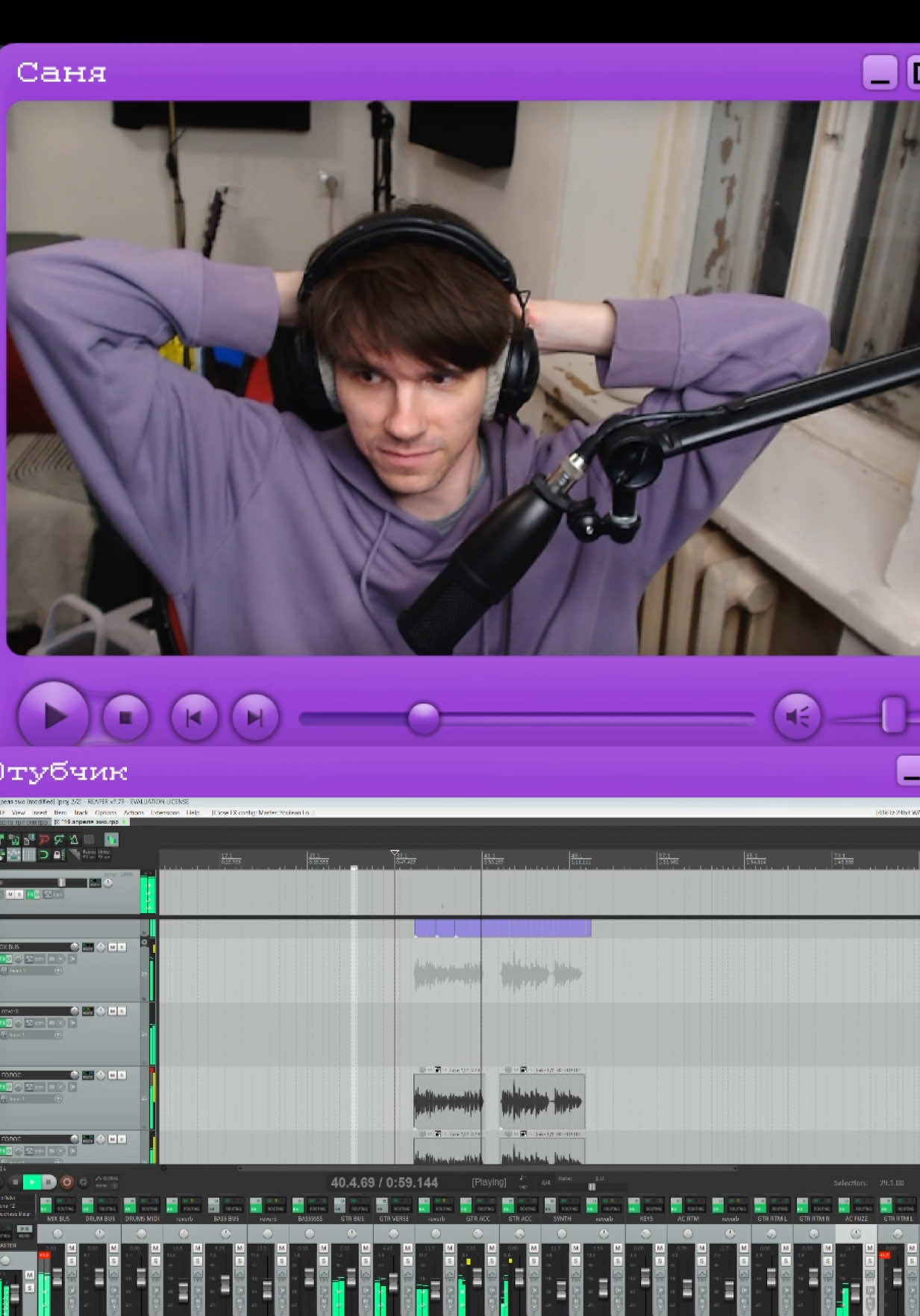
Task: Click the Bypass FX toolbar button
Action: (x=89, y=854)
